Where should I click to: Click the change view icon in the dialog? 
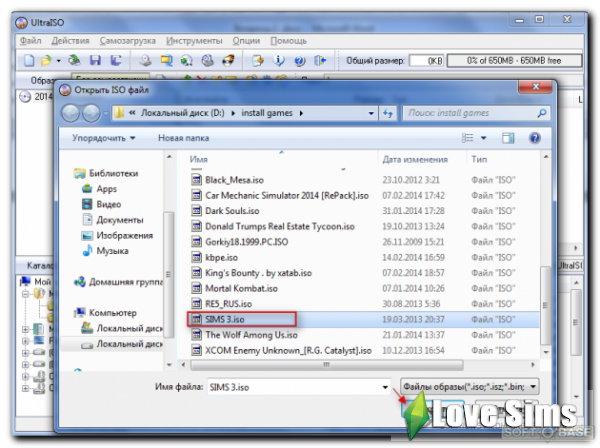(468, 138)
